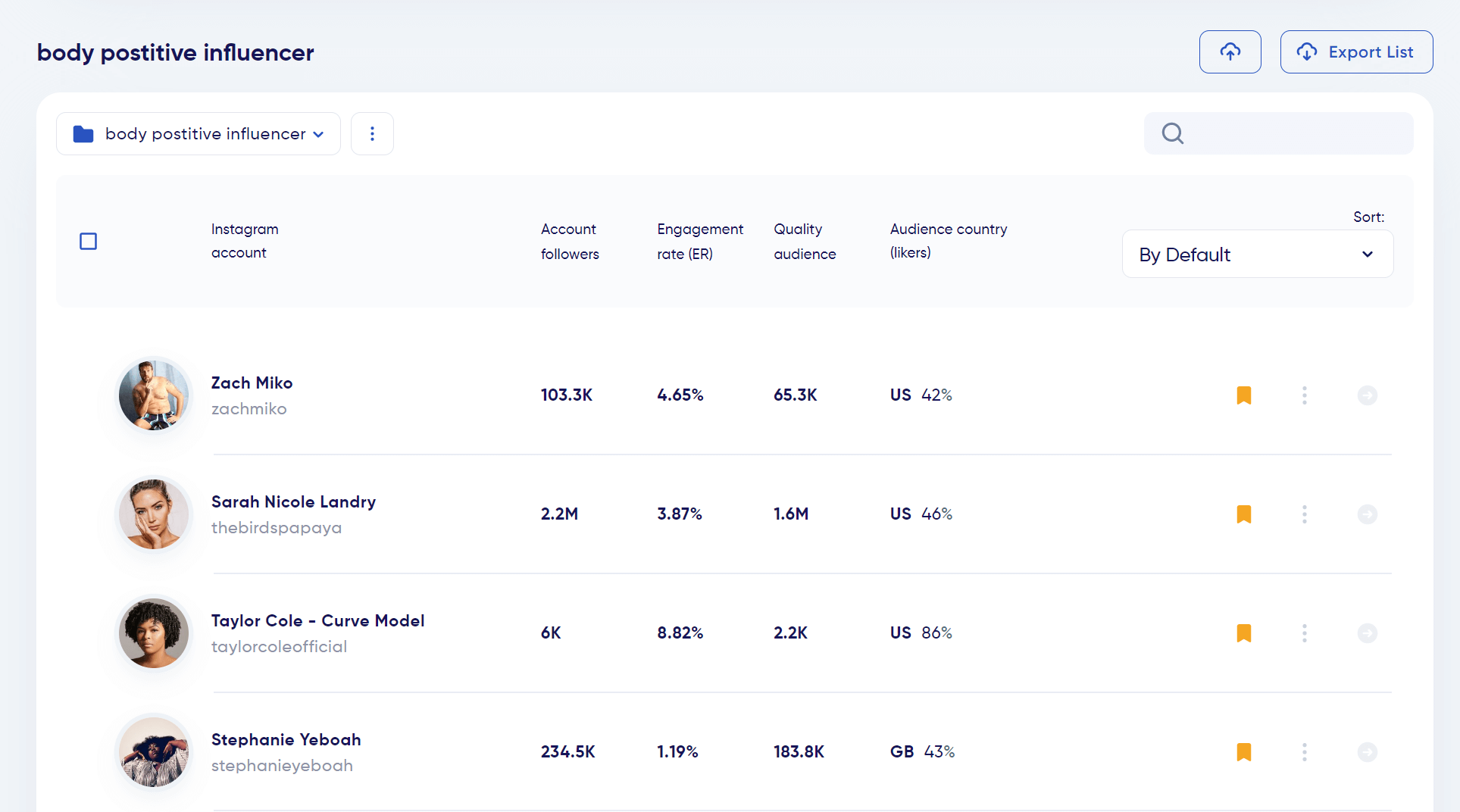Click the arrow icon on Stephanie Yeboah's row
This screenshot has height=812, width=1460.
point(1367,752)
